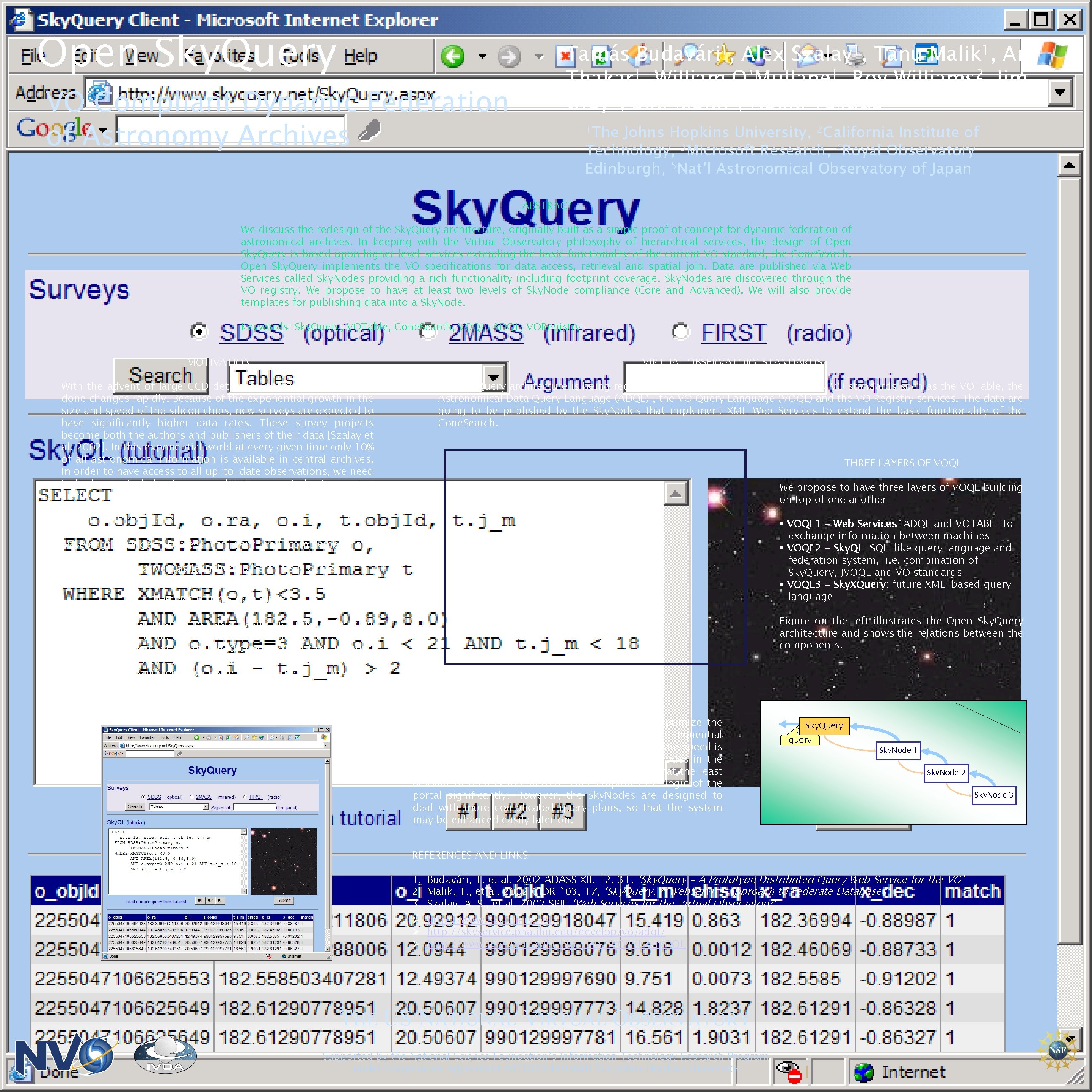Screen dimensions: 1092x1092
Task: Click the yellow SkyQuery box in diagram
Action: pos(824,725)
